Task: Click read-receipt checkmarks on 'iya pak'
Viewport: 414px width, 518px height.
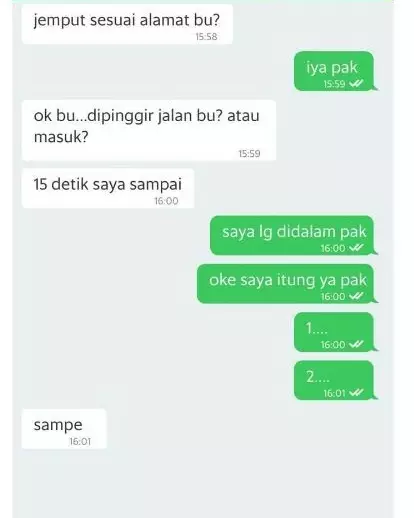Action: coord(356,84)
